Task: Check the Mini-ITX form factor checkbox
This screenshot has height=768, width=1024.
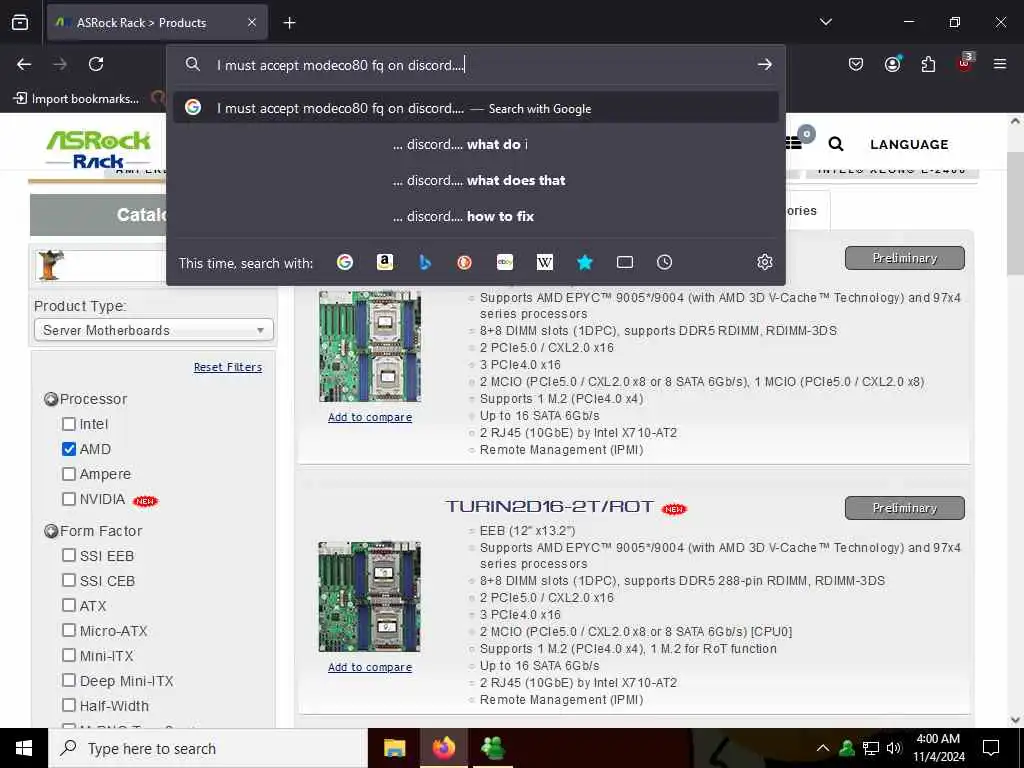Action: point(69,655)
